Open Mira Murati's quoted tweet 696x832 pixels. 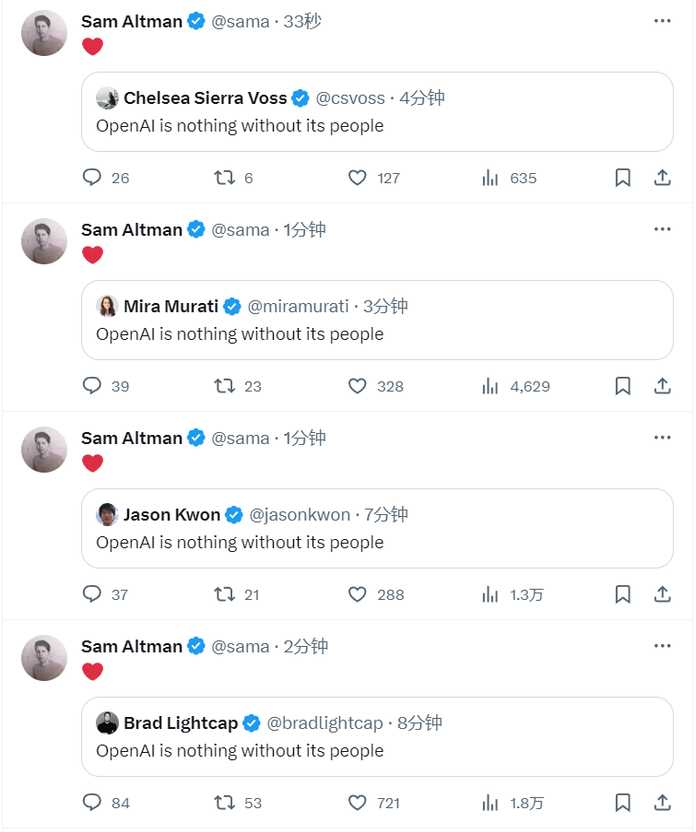click(377, 320)
